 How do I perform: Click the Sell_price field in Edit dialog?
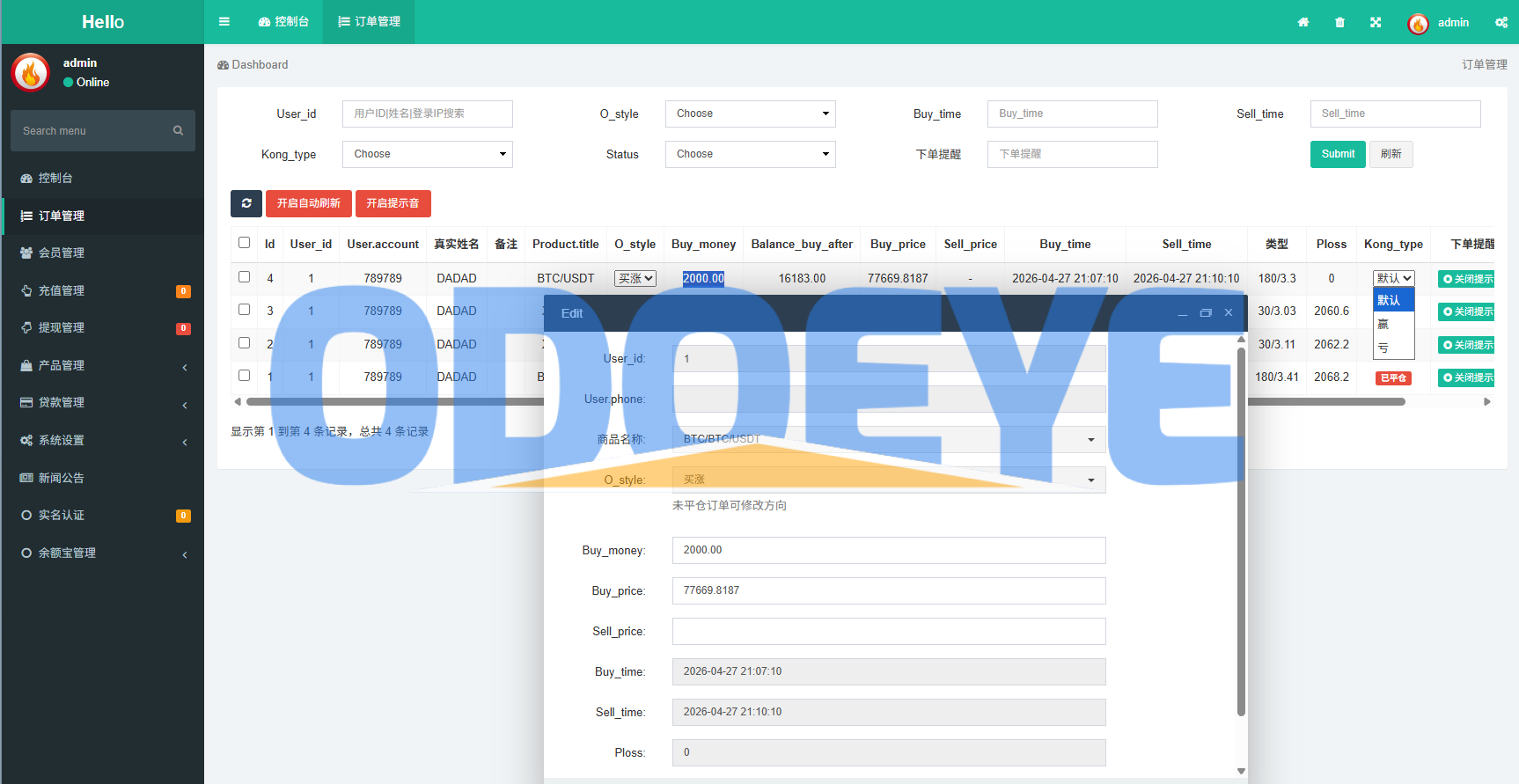pos(889,631)
